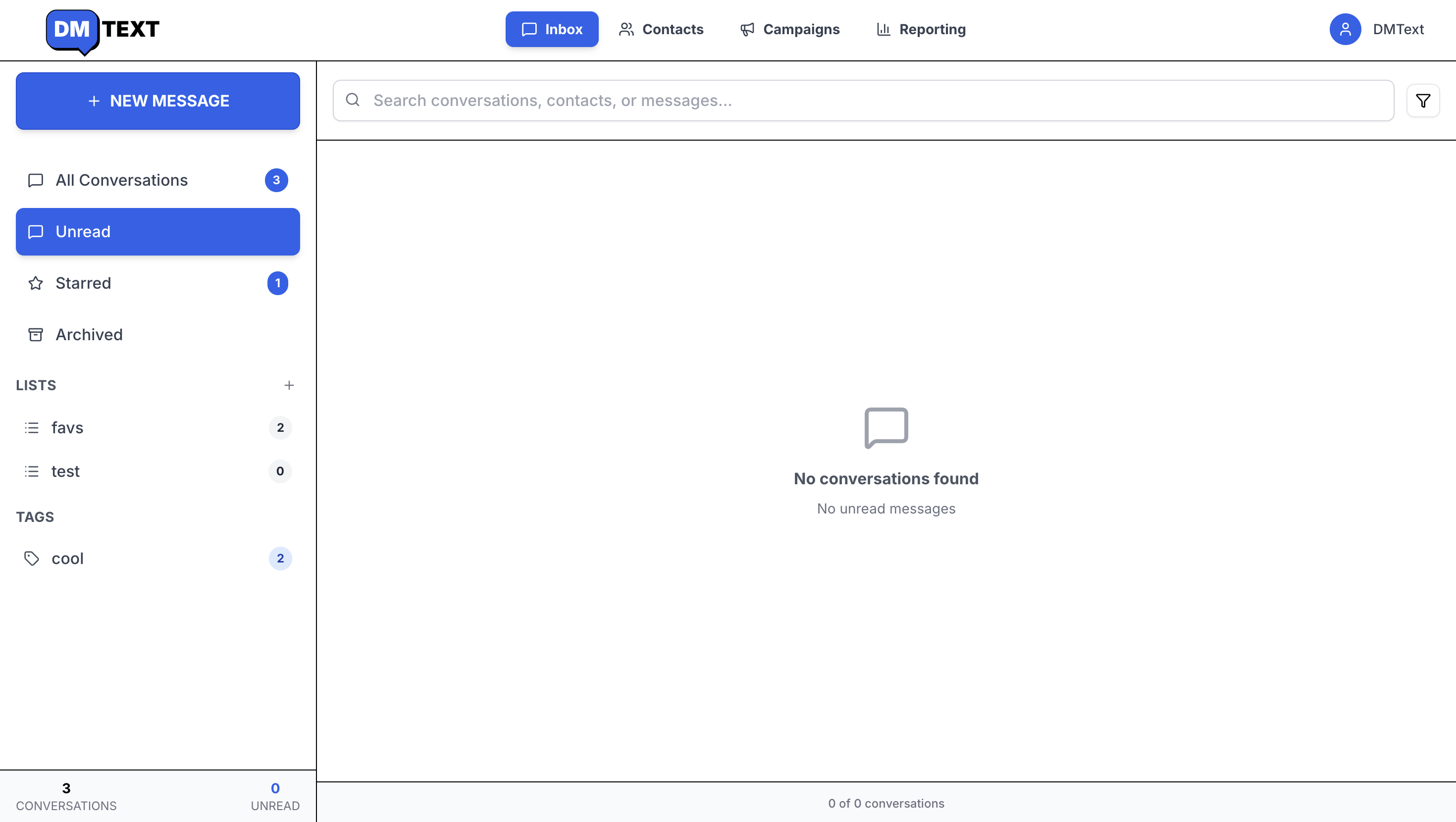Click the DM Text logo
This screenshot has height=822, width=1456.
pos(103,31)
